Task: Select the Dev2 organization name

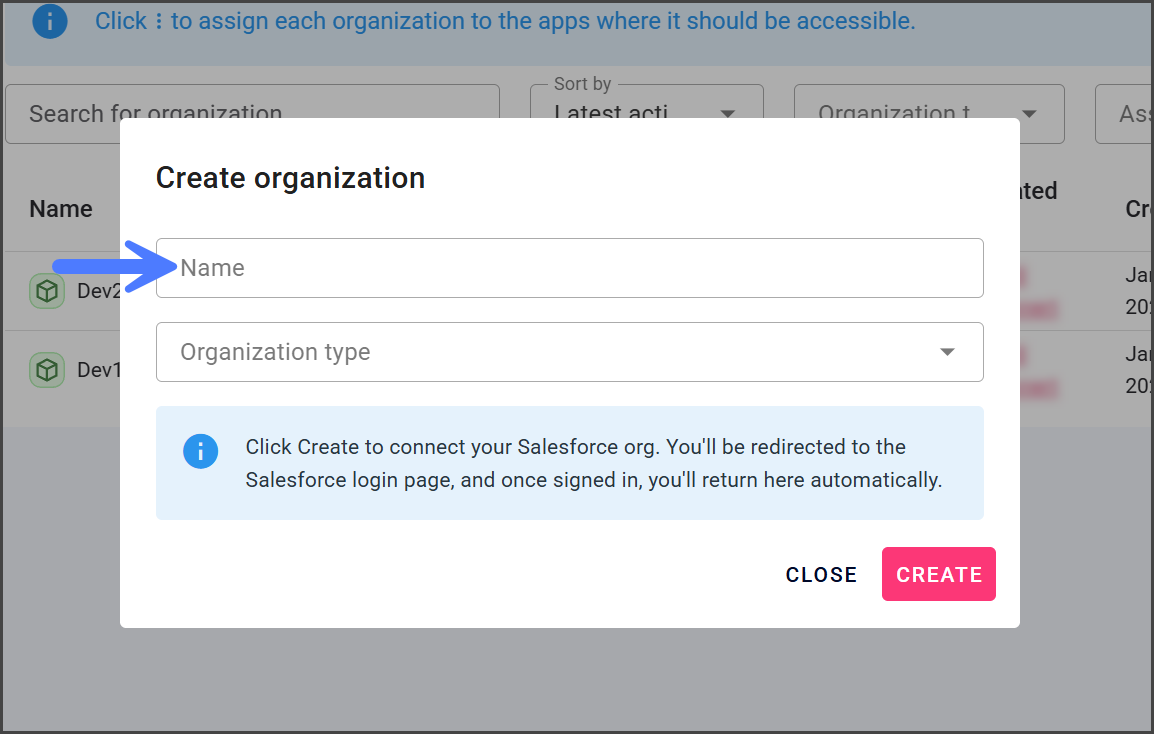Action: (99, 291)
